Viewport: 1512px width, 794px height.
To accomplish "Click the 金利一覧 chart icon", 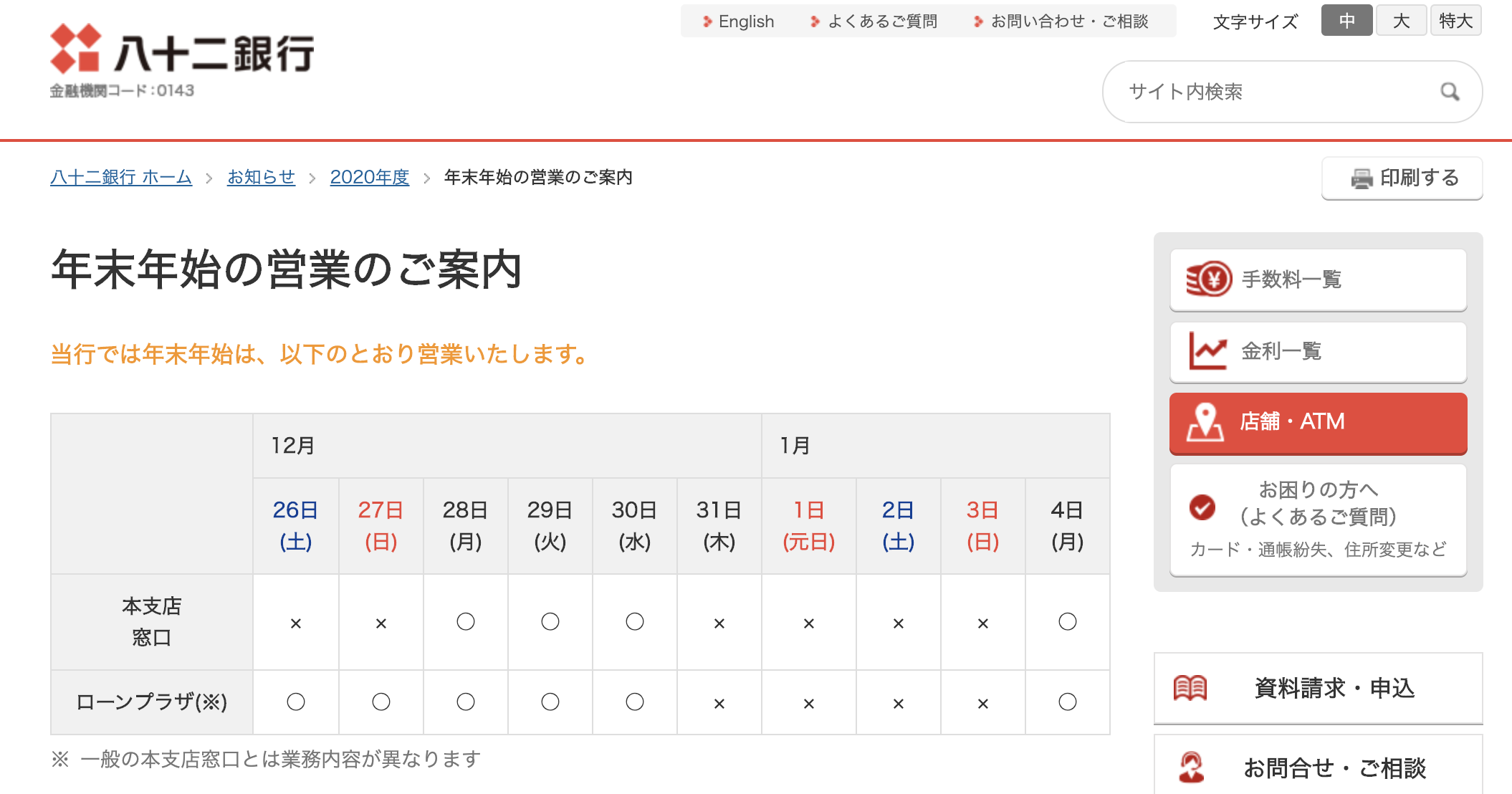I will point(1208,351).
